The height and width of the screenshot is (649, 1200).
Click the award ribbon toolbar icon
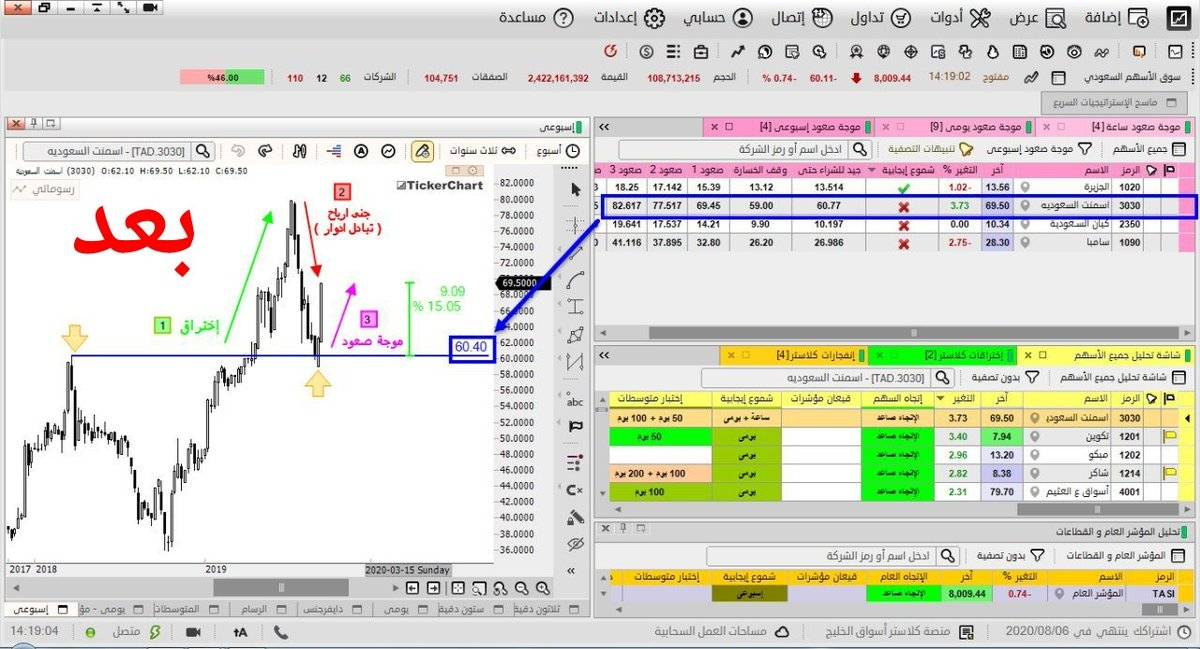click(857, 51)
